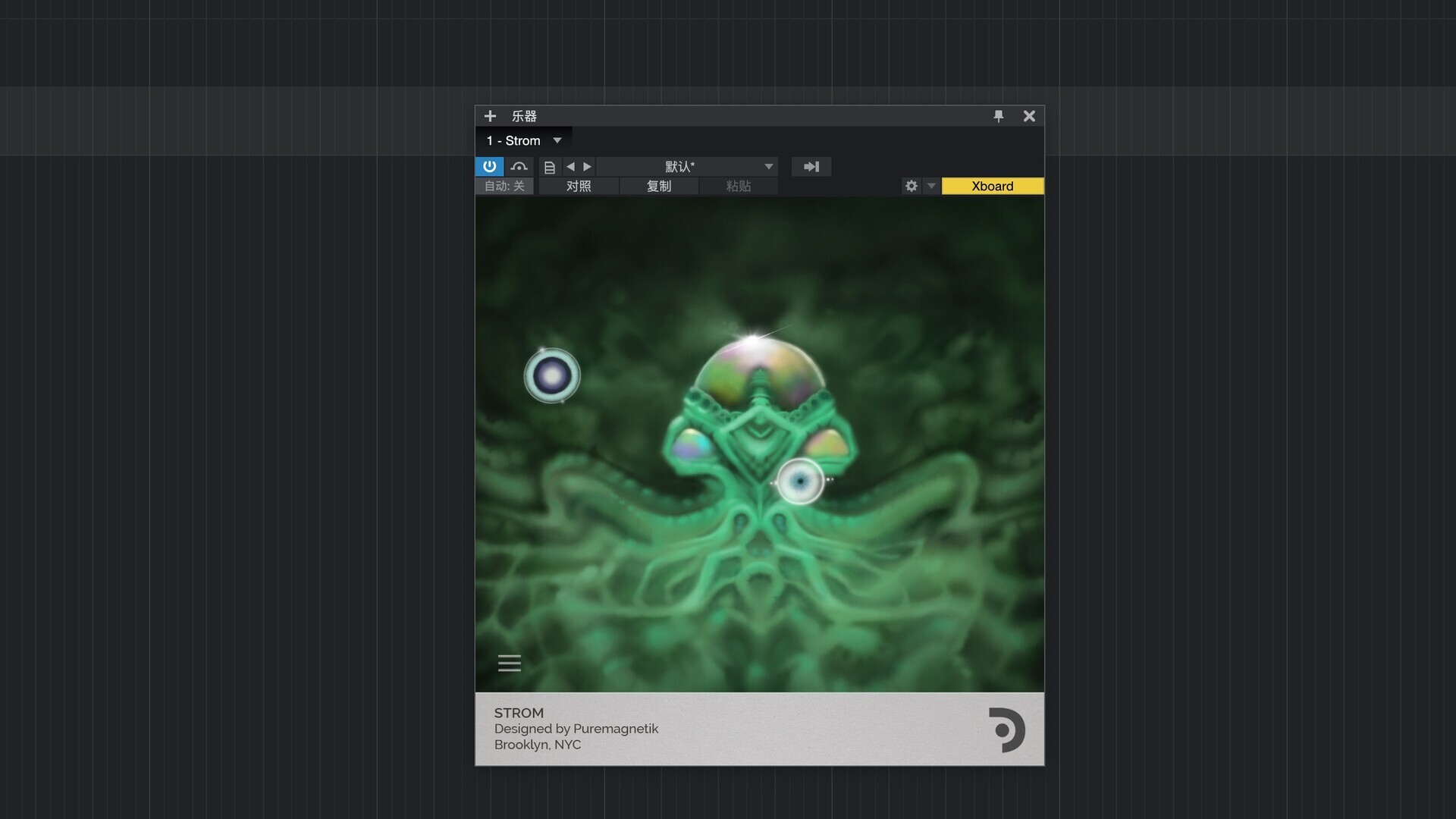
Task: Pin the instrument window
Action: pos(999,116)
